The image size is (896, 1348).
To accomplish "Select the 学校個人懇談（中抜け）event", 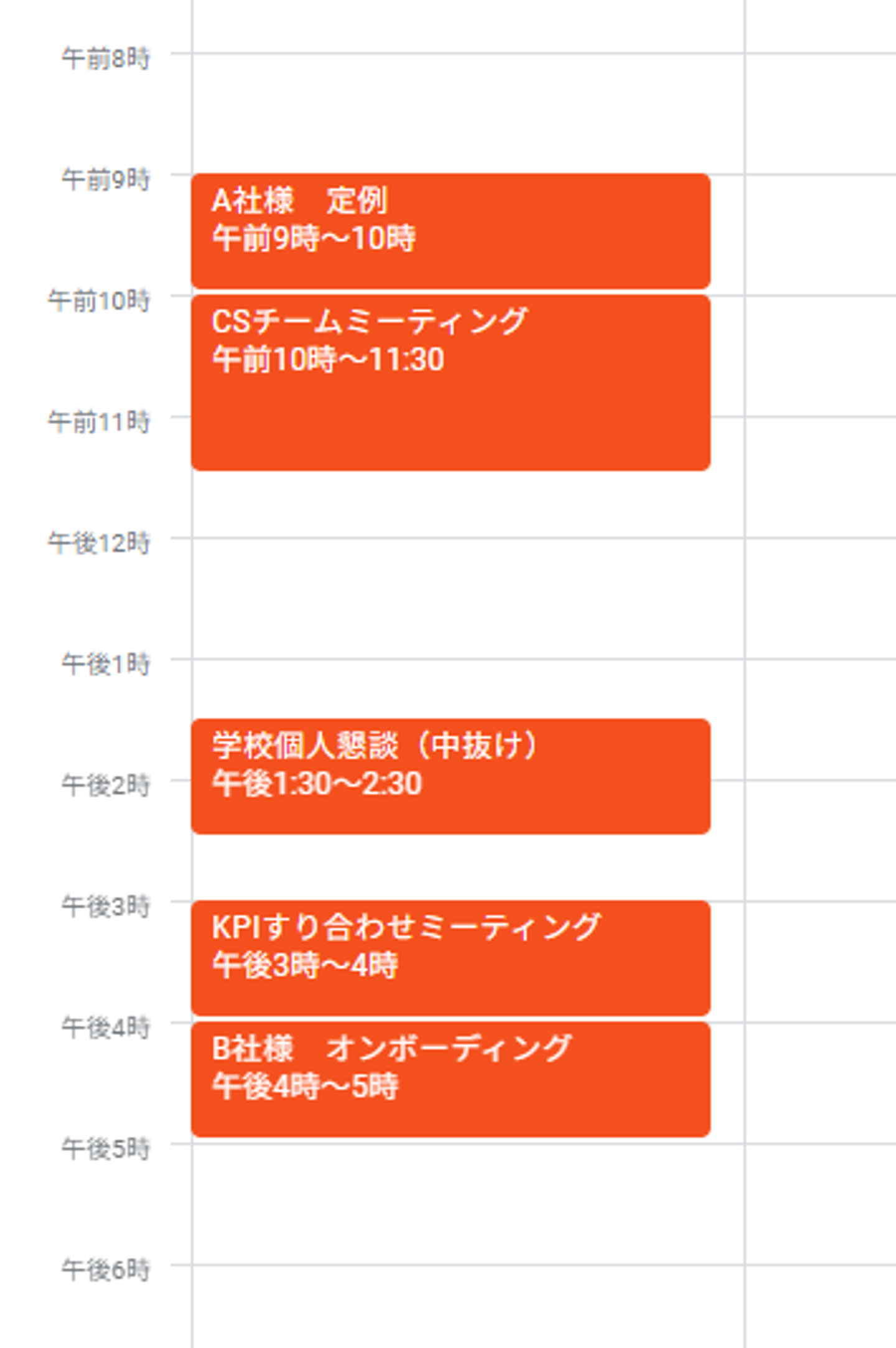I will tap(450, 775).
